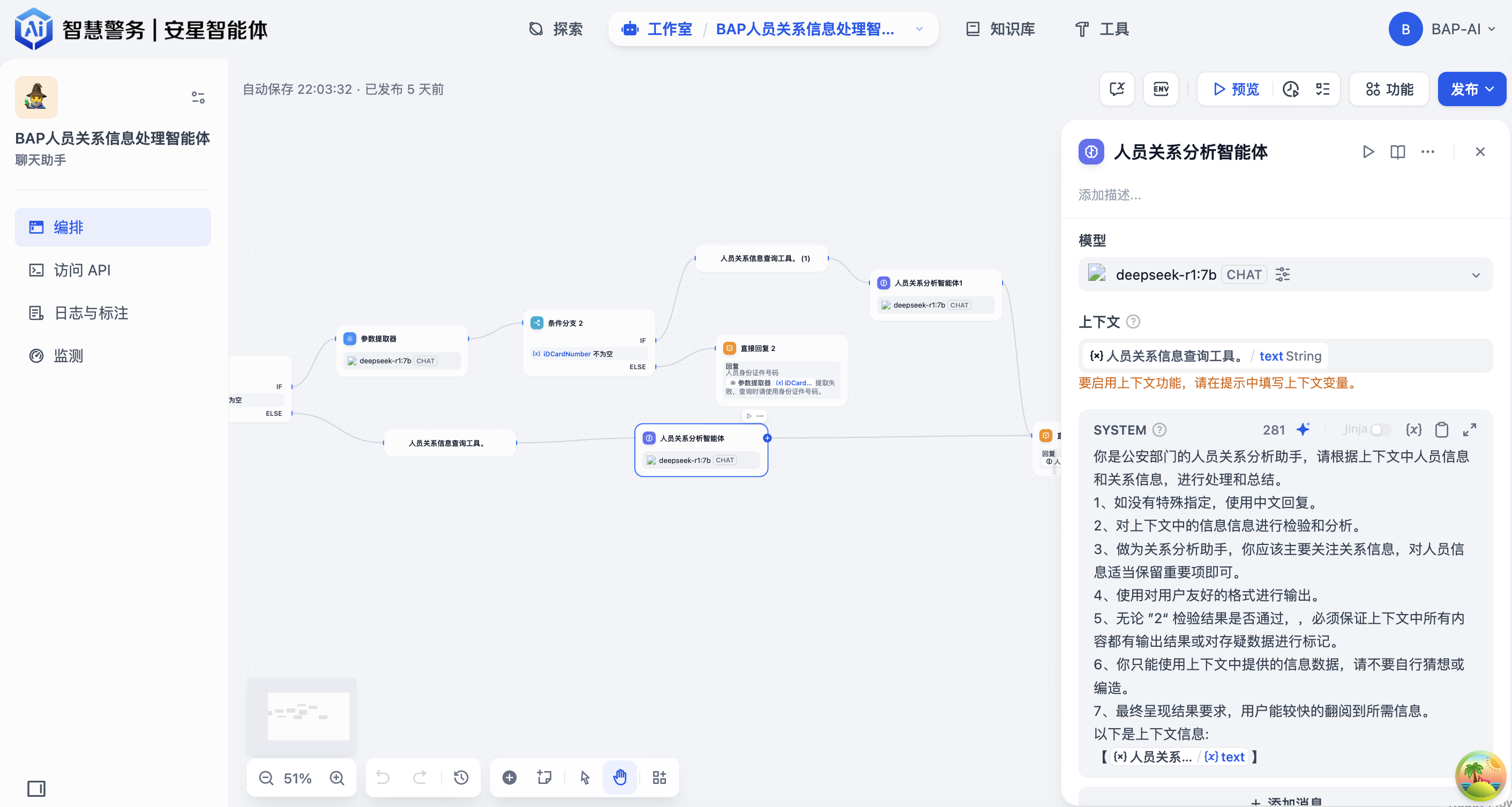1512x807 pixels.
Task: Zoom in using the plus magnifier control
Action: coord(337,778)
